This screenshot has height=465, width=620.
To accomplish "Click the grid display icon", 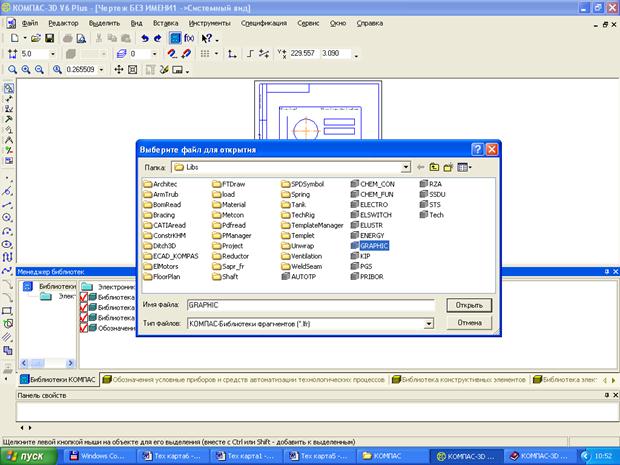I will pos(205,54).
